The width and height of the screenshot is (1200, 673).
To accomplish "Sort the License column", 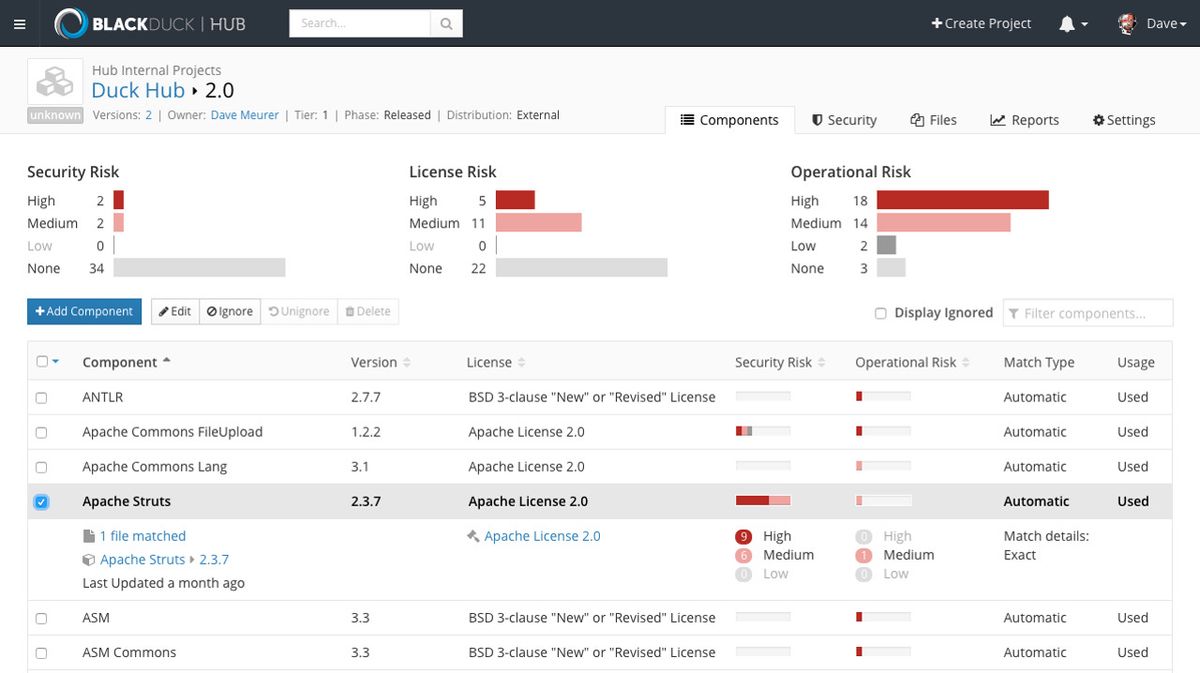I will coord(521,363).
